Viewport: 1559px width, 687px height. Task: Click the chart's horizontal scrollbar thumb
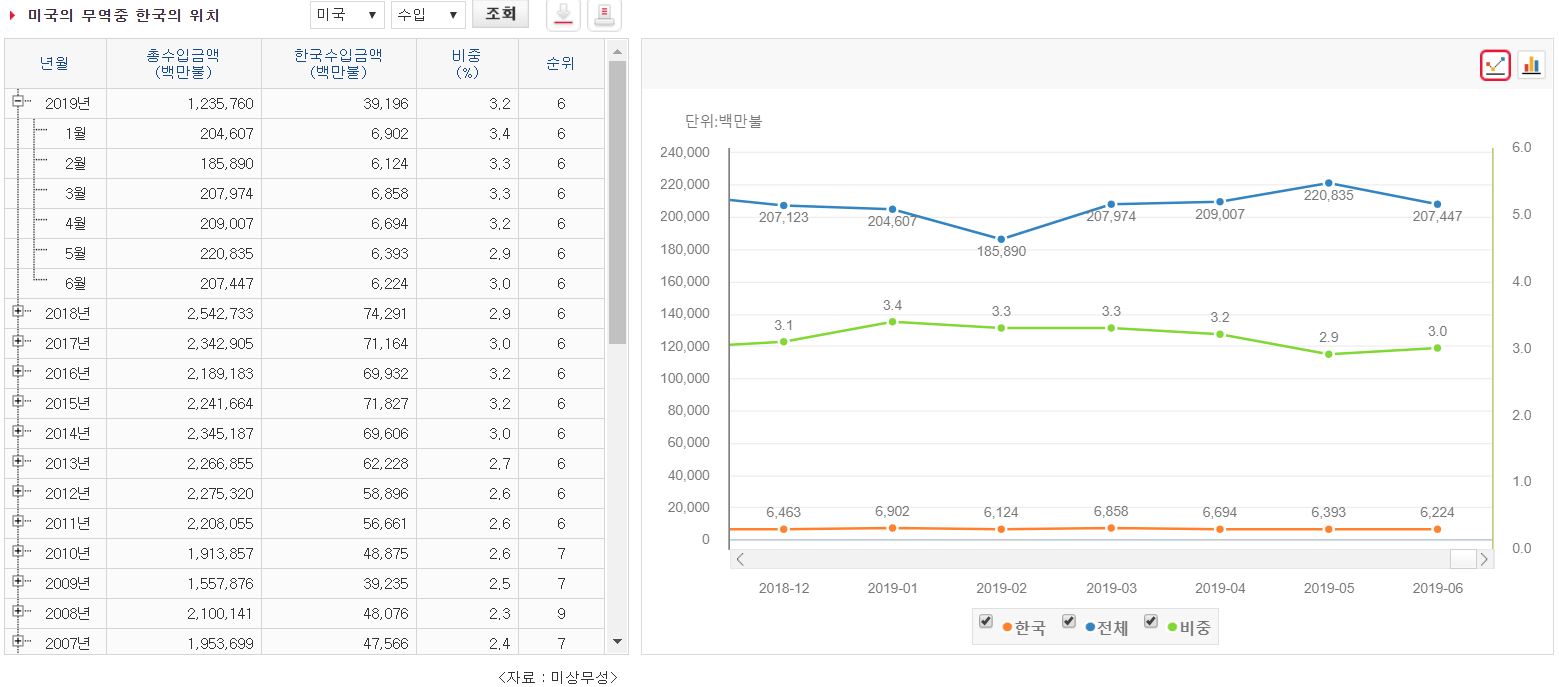coord(1462,559)
